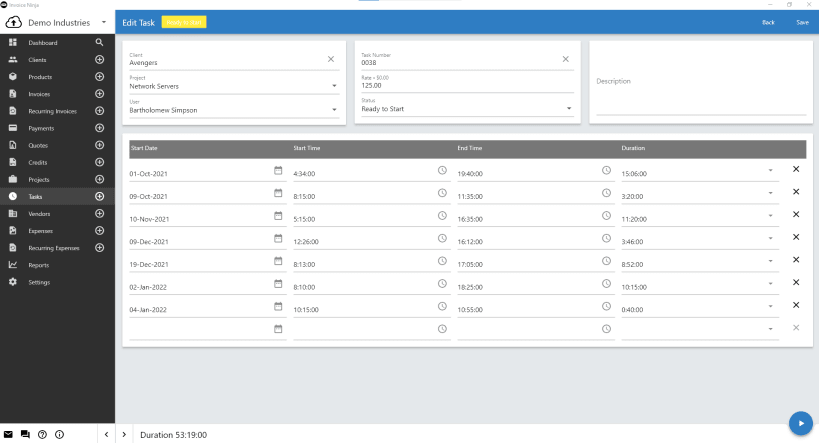Open Projects section in sidebar
Image resolution: width=819 pixels, height=443 pixels.
(x=39, y=180)
